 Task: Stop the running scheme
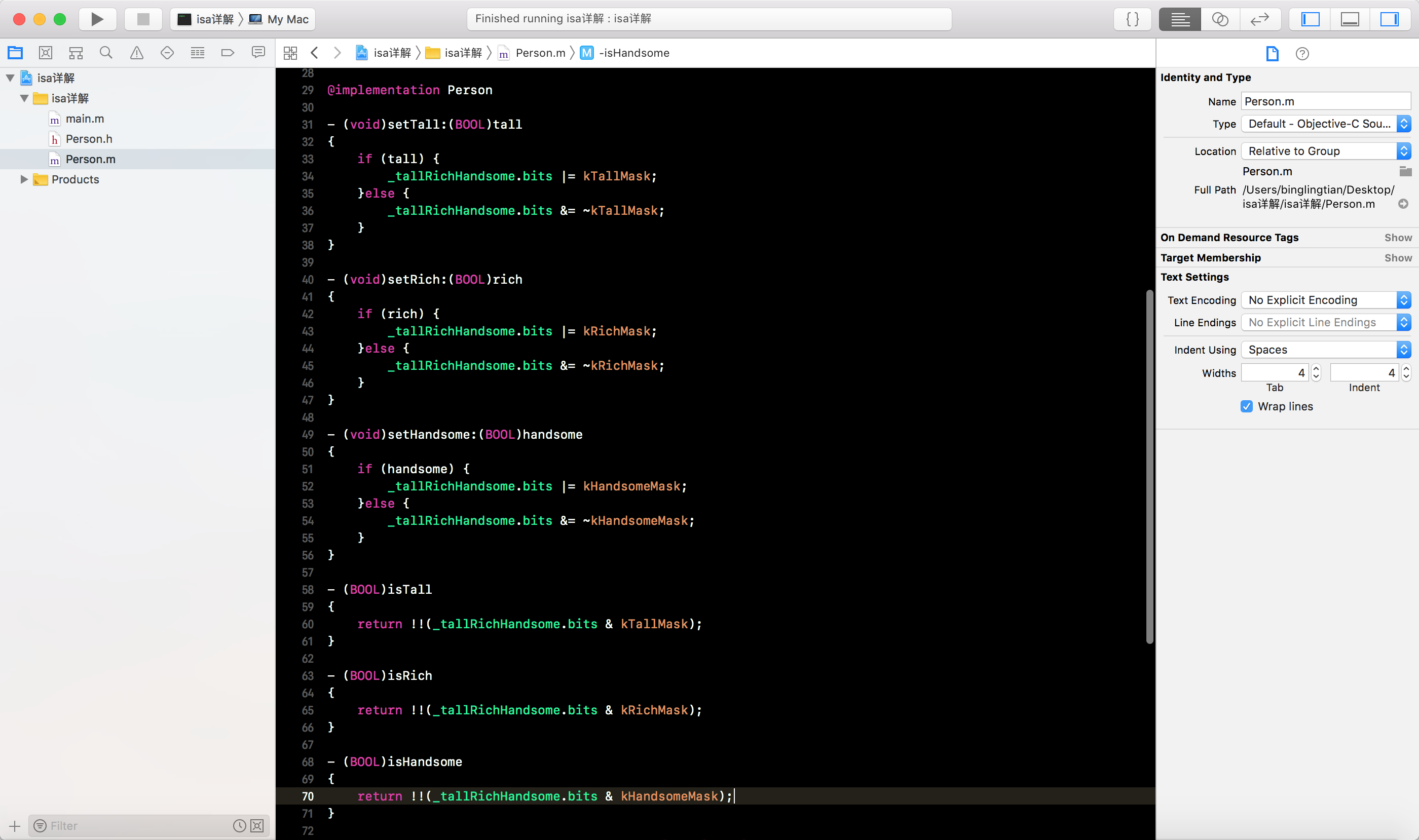pos(143,19)
